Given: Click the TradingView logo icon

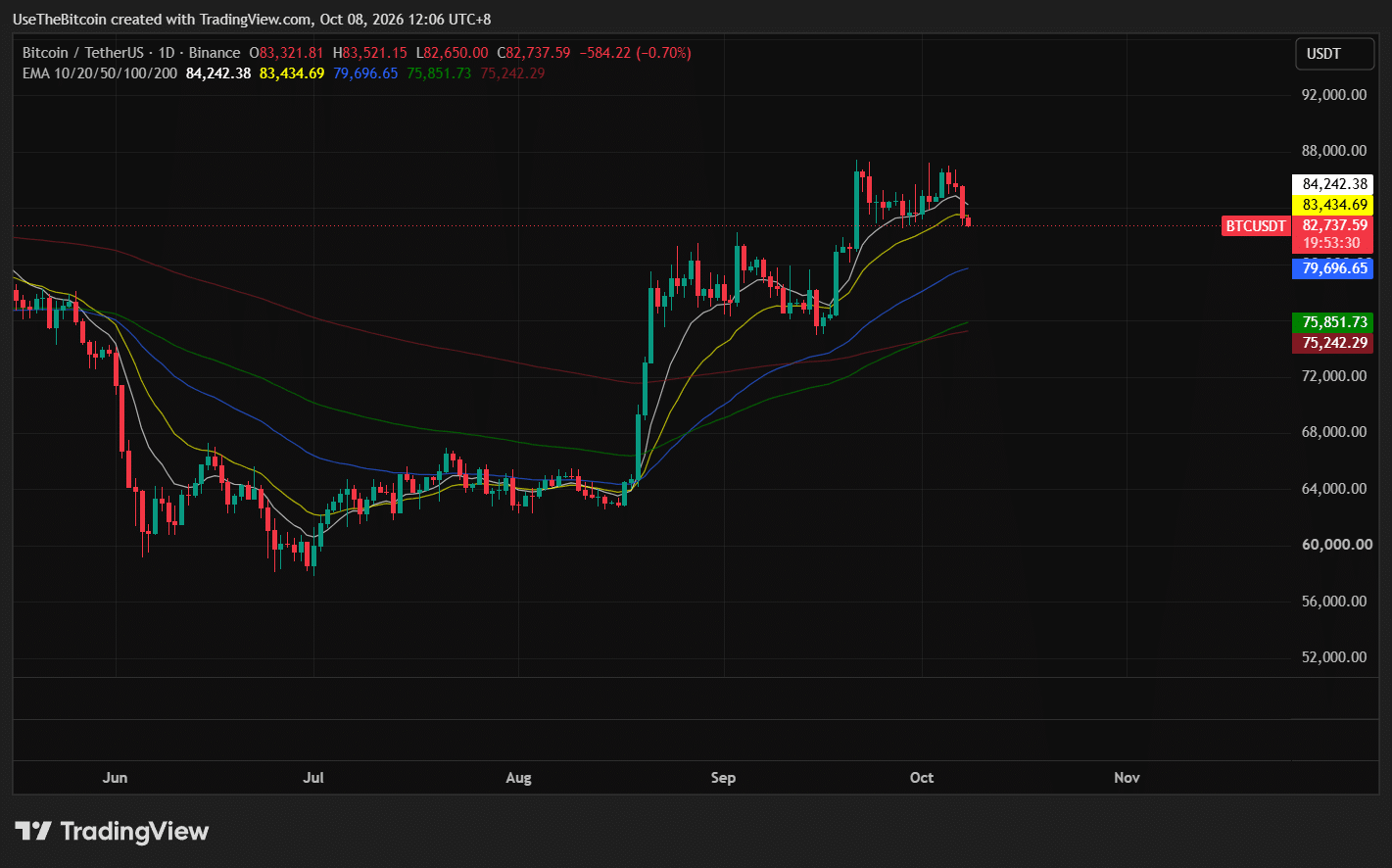Looking at the screenshot, I should pos(33,832).
